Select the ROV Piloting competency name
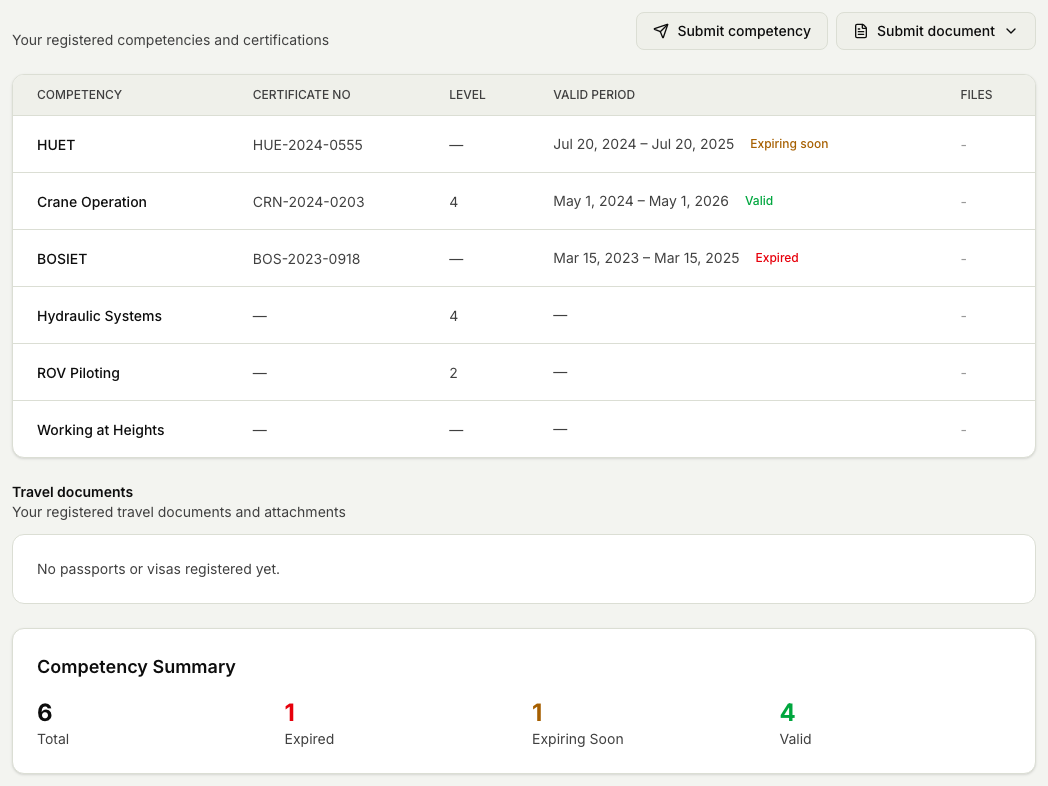This screenshot has width=1048, height=786. tap(78, 373)
